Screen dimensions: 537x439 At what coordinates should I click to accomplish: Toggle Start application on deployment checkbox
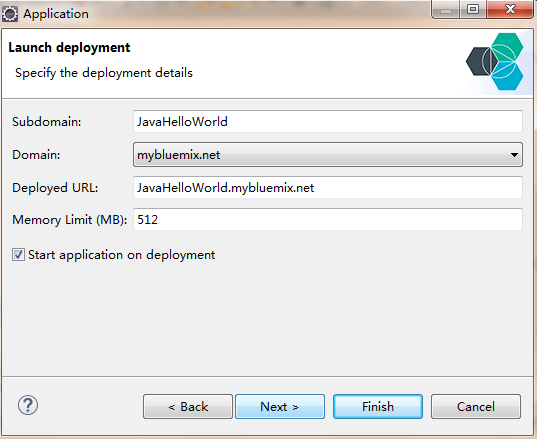pyautogui.click(x=18, y=255)
